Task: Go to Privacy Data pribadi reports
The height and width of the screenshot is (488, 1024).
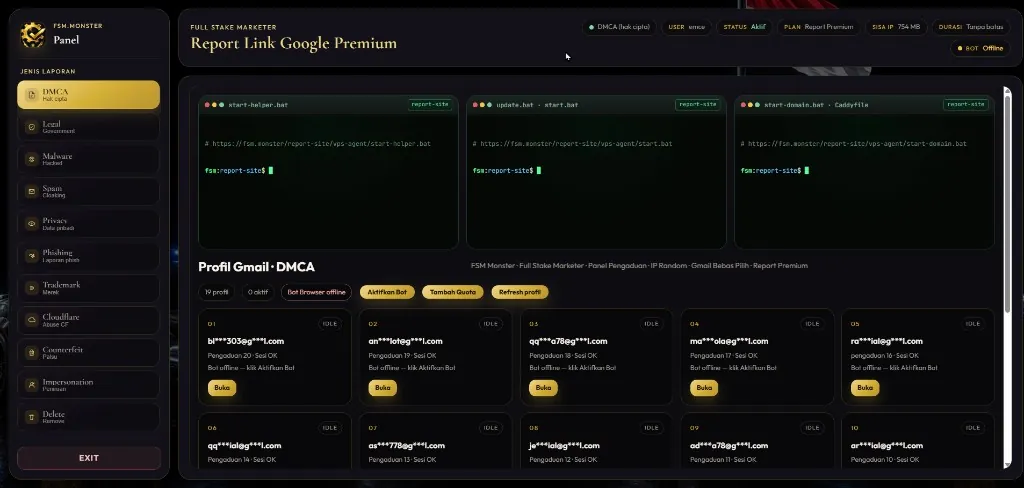Action: pyautogui.click(x=88, y=223)
